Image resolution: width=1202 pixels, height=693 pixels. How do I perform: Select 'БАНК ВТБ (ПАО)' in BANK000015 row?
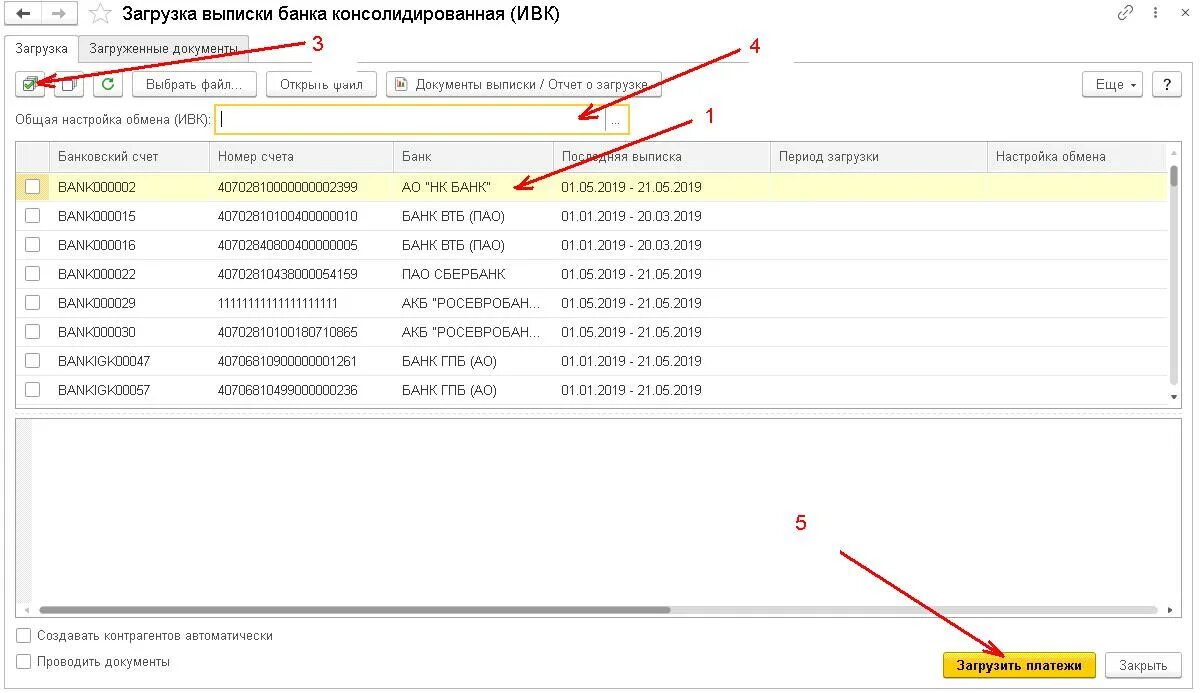point(473,216)
